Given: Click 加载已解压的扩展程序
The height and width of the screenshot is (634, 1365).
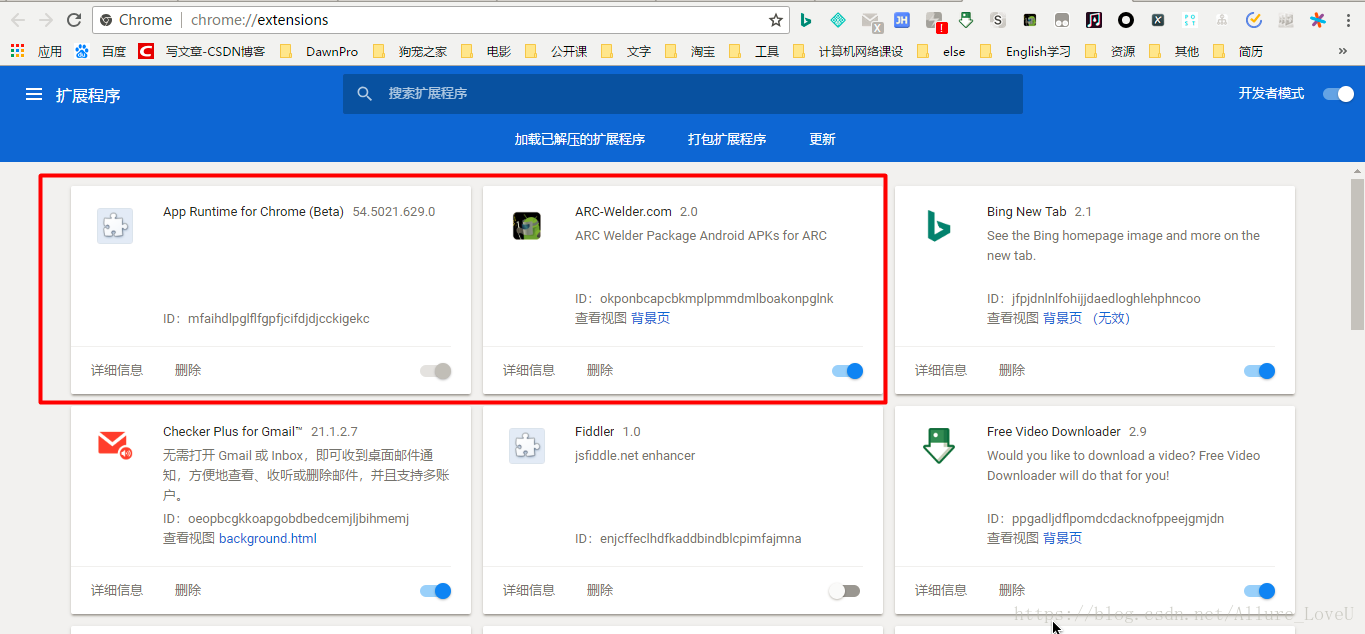Looking at the screenshot, I should [x=580, y=139].
